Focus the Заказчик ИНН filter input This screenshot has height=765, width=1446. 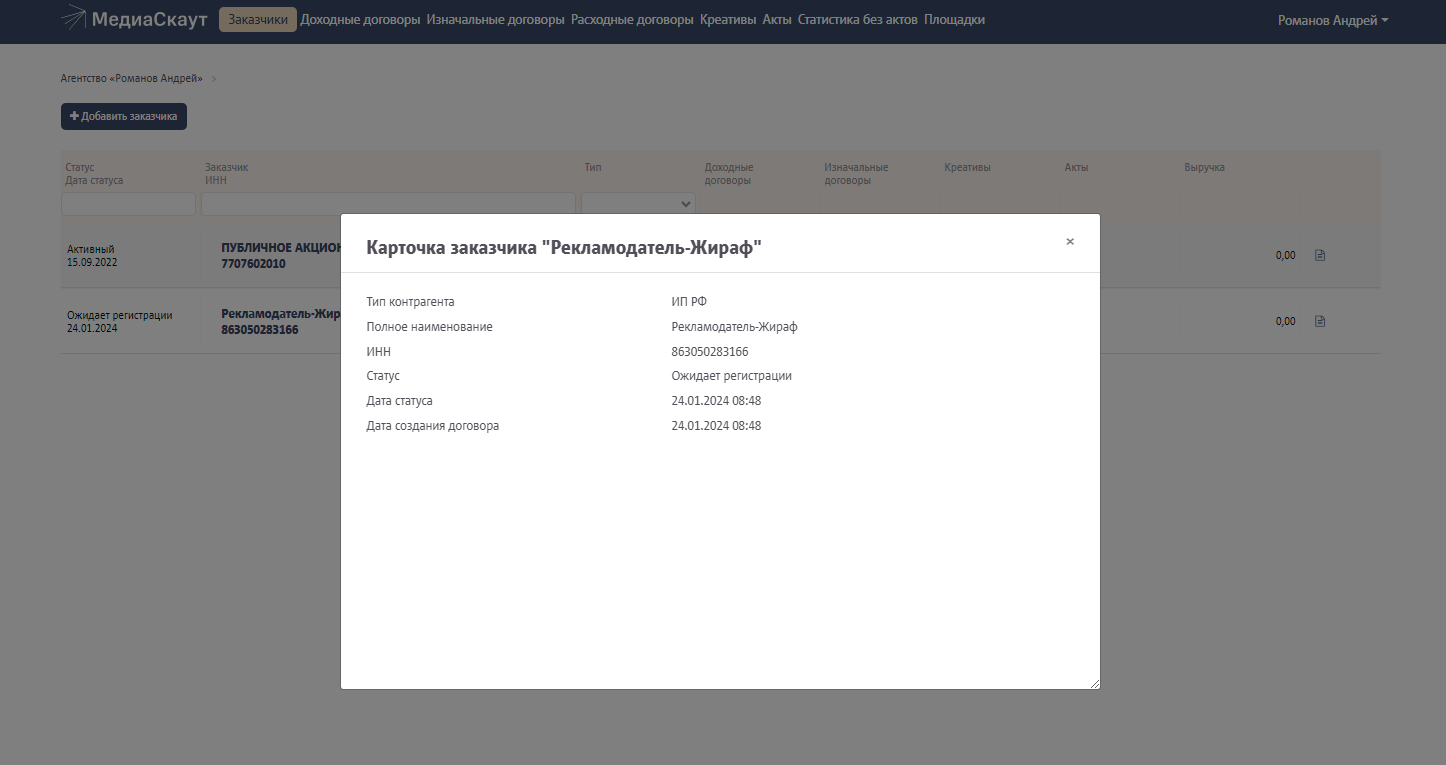pyautogui.click(x=389, y=204)
